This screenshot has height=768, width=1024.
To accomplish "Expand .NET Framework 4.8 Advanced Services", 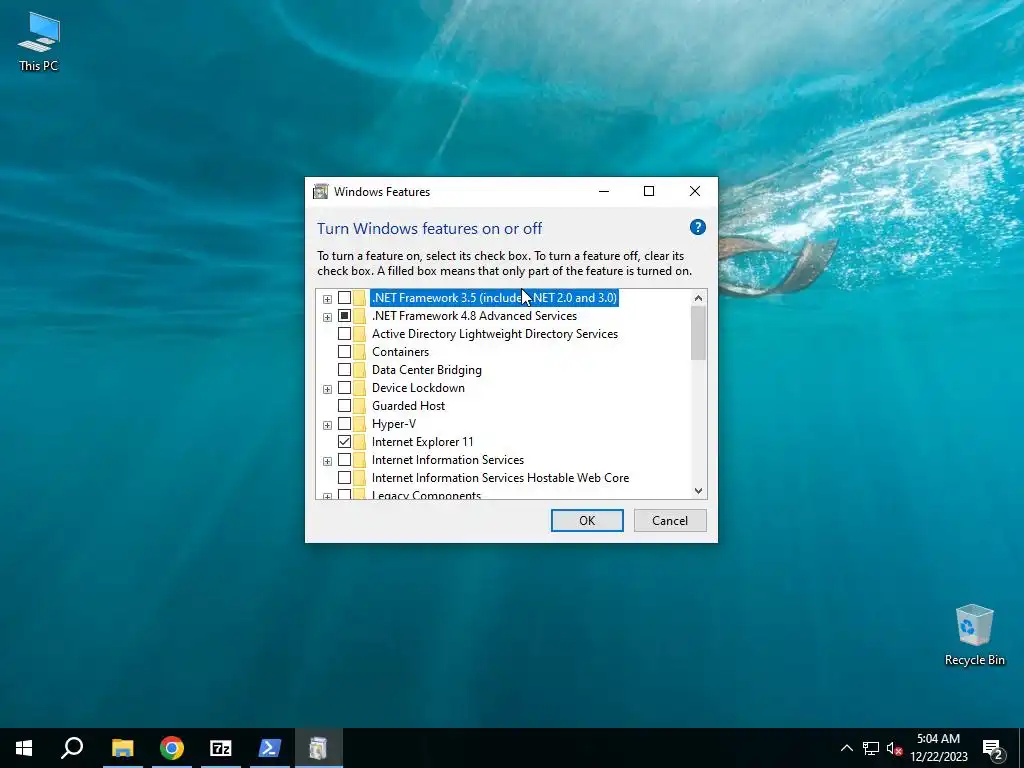I will pos(327,317).
